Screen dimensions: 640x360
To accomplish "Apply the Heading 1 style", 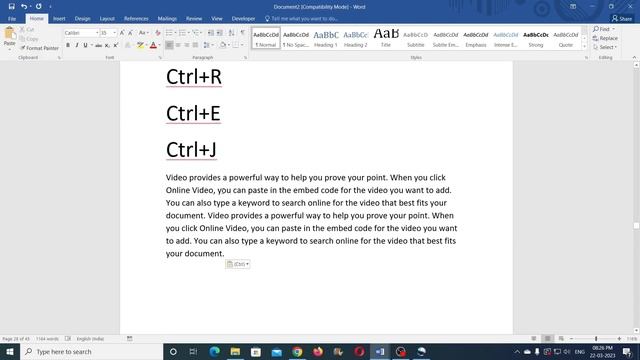I will pyautogui.click(x=326, y=38).
